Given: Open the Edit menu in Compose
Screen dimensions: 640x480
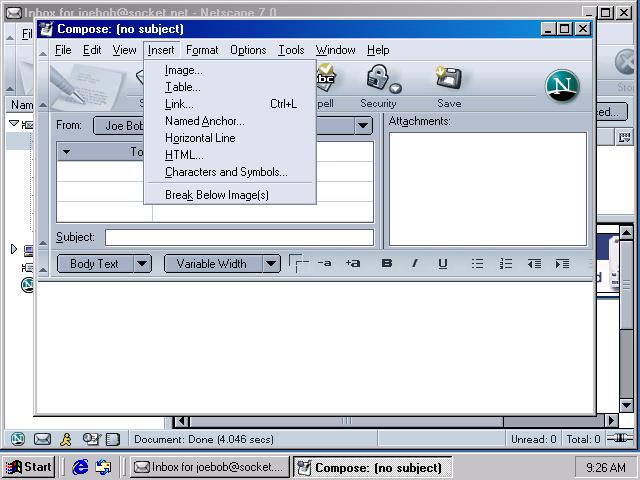Looking at the screenshot, I should pos(92,50).
